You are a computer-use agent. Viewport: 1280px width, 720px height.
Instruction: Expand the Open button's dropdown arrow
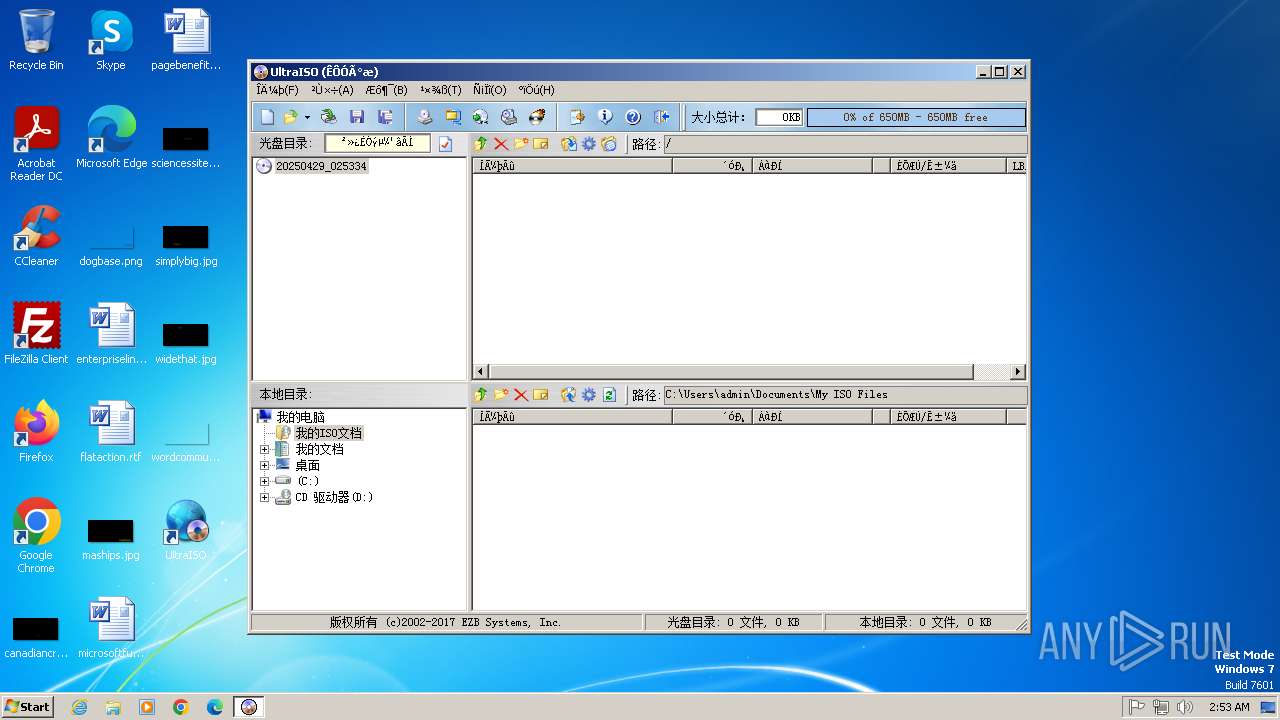point(307,117)
